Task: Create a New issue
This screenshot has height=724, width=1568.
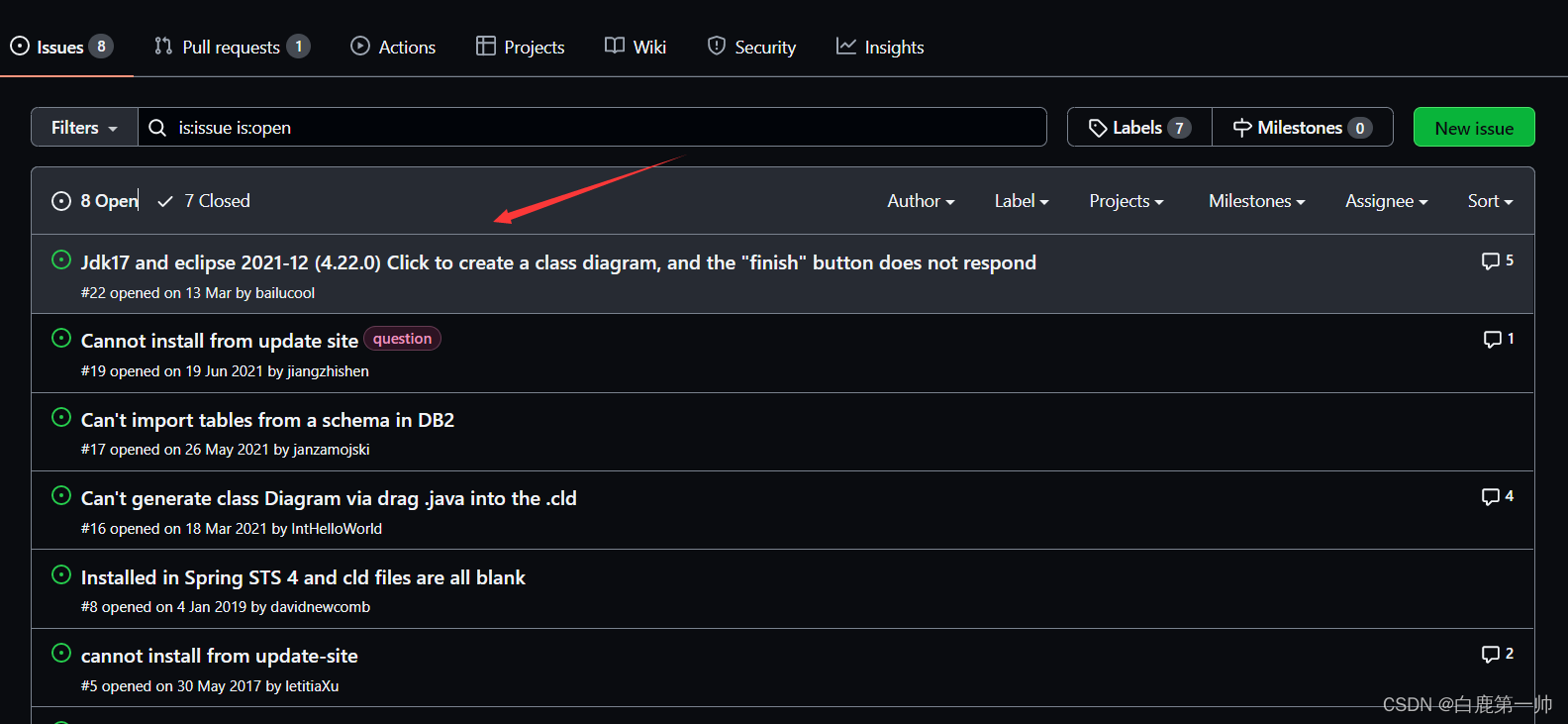Action: (1474, 127)
